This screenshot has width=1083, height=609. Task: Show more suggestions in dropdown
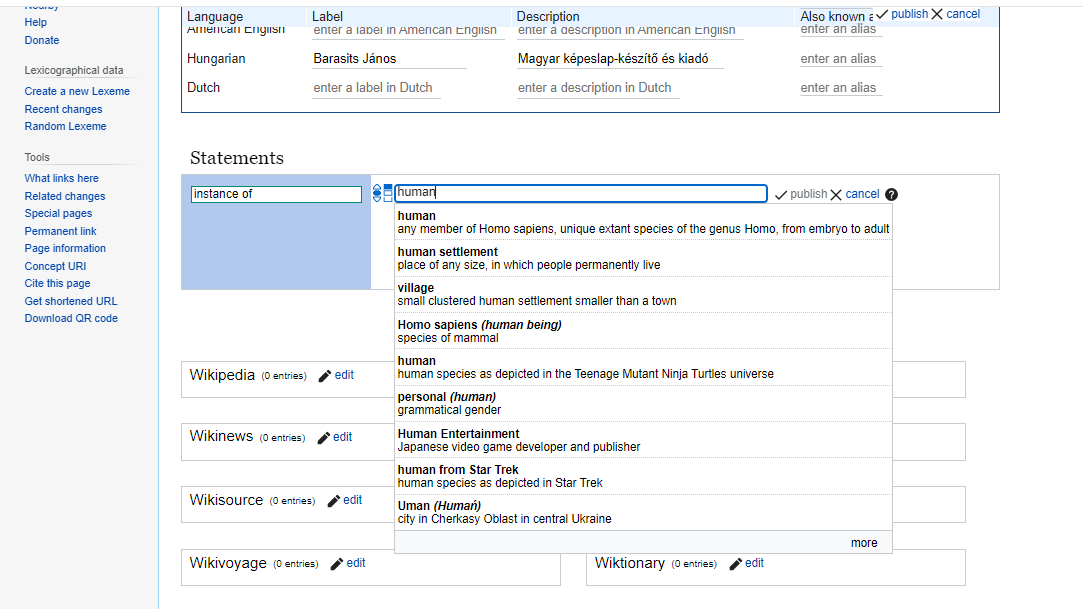[864, 543]
